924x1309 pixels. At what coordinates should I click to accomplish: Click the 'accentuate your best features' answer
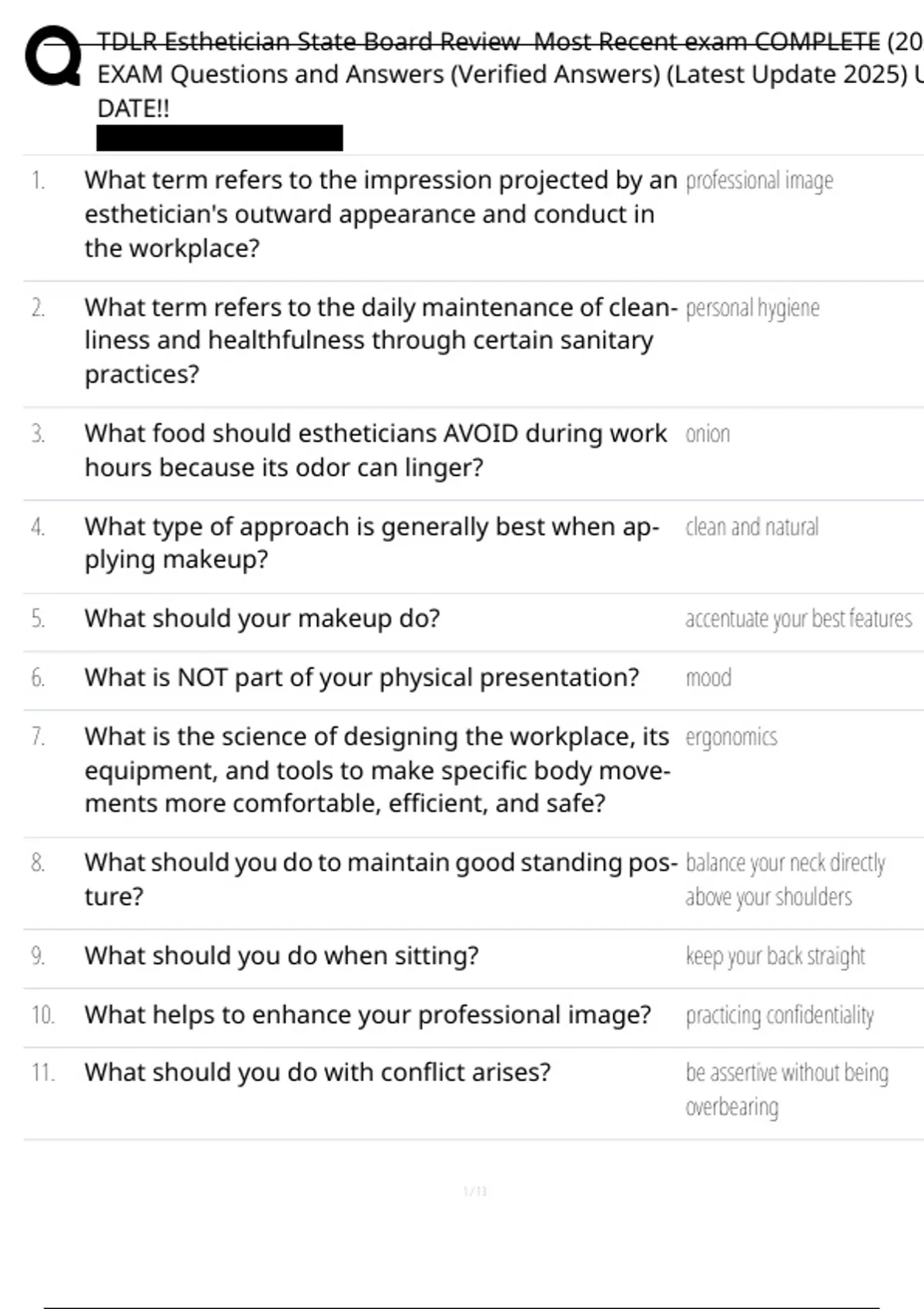(798, 619)
